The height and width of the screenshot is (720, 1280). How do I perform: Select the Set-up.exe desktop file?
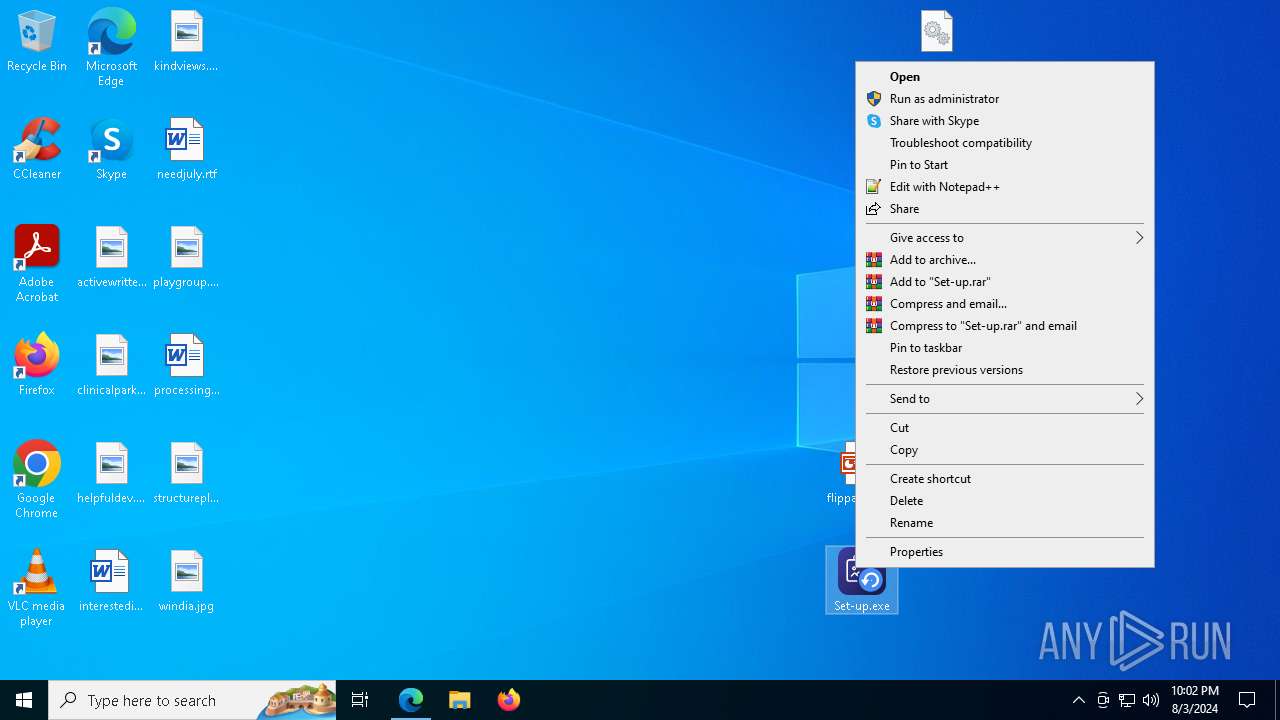pos(861,580)
